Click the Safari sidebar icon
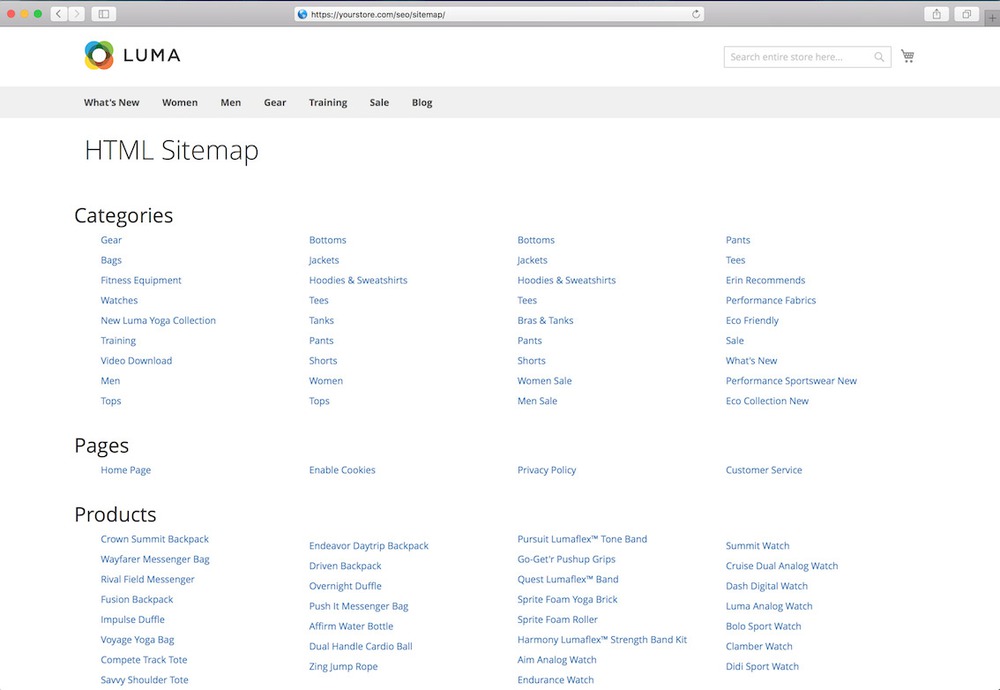The height and width of the screenshot is (690, 1000). click(103, 14)
